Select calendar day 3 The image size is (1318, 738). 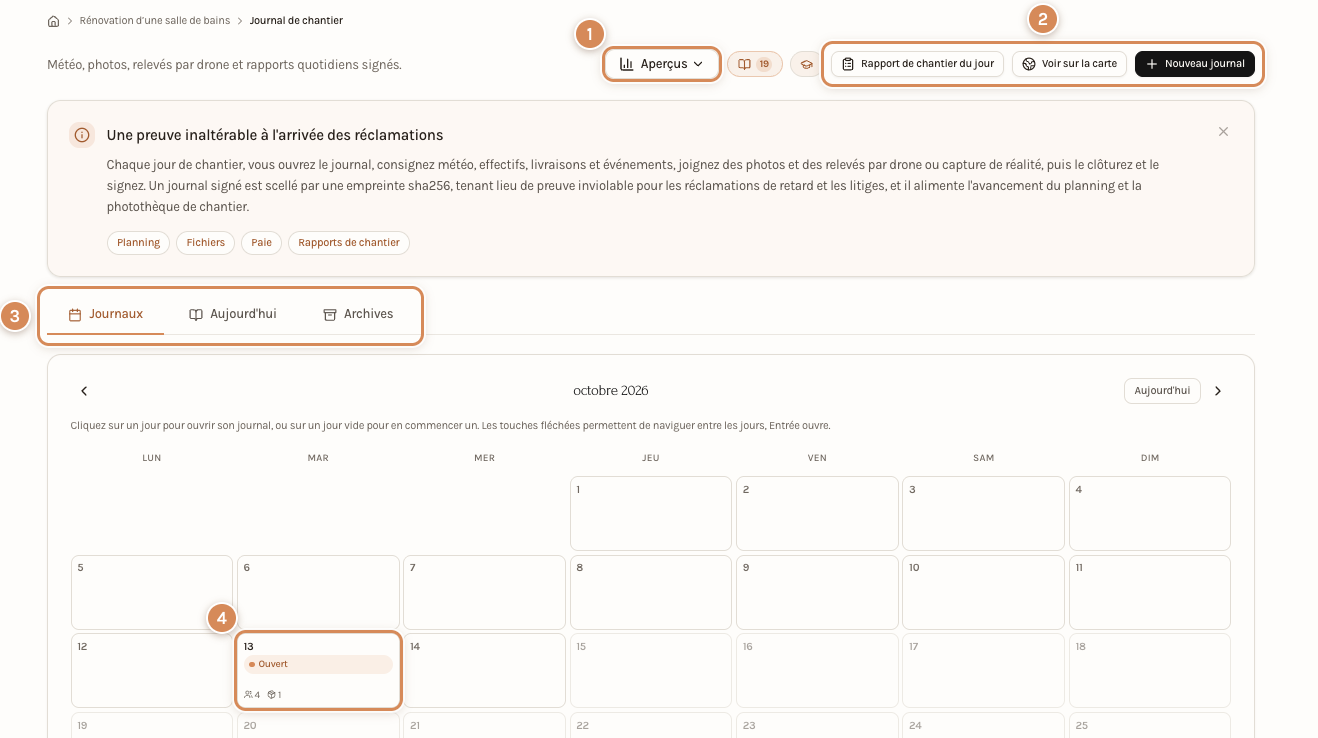click(x=984, y=514)
